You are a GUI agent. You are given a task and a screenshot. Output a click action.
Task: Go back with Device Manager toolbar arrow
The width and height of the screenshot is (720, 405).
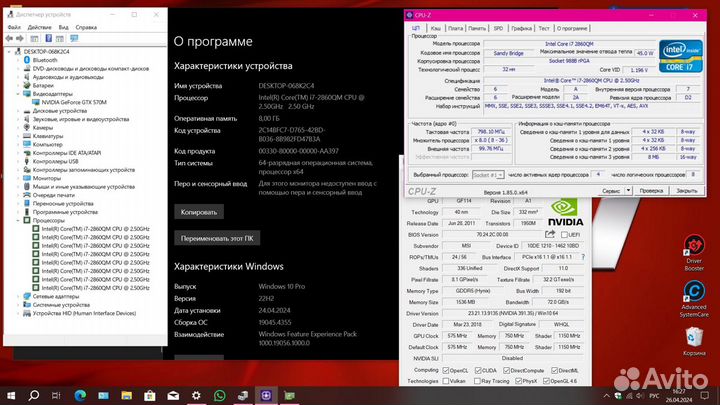[9, 39]
